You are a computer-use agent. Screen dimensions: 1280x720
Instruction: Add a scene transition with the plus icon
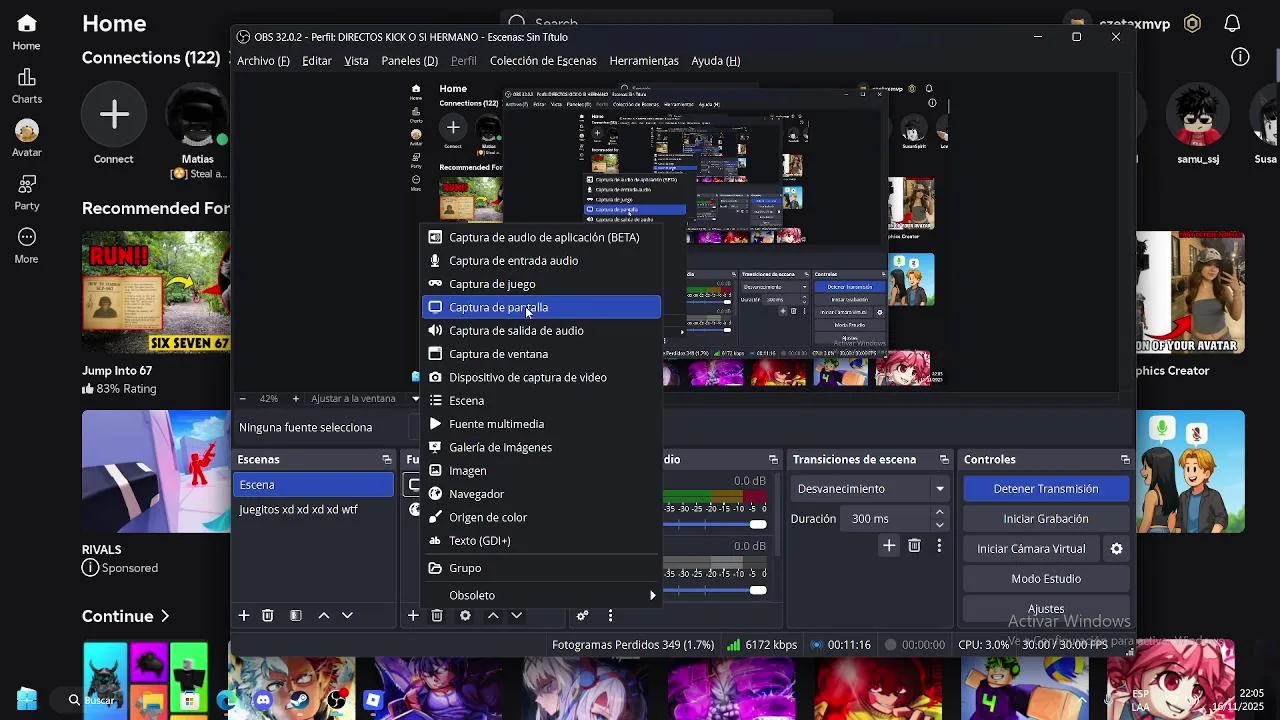click(889, 545)
